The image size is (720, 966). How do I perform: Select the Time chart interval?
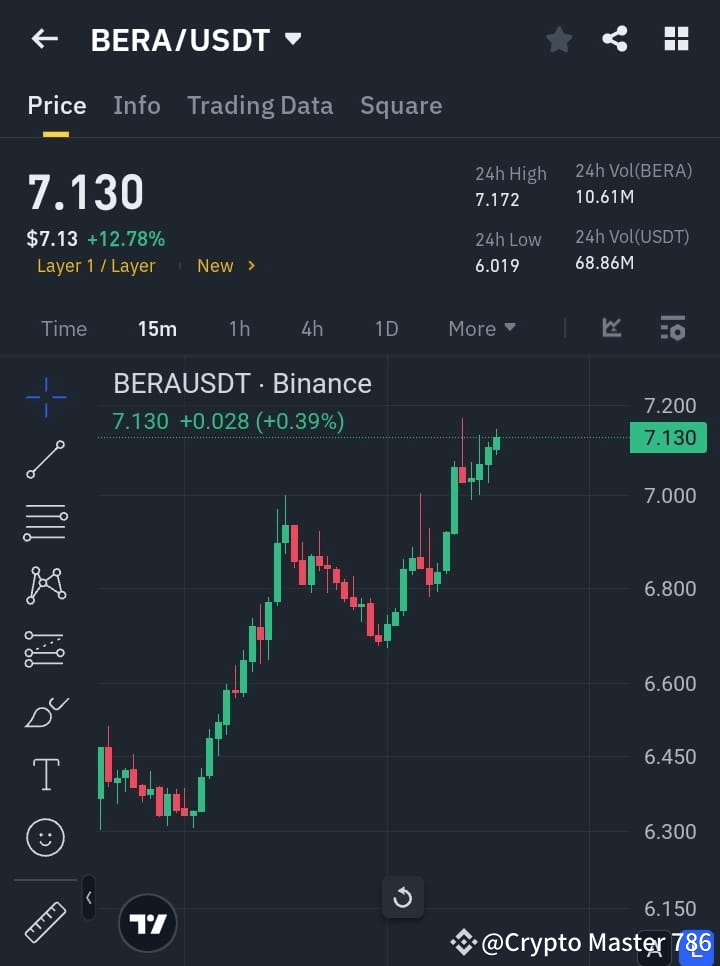[x=64, y=328]
